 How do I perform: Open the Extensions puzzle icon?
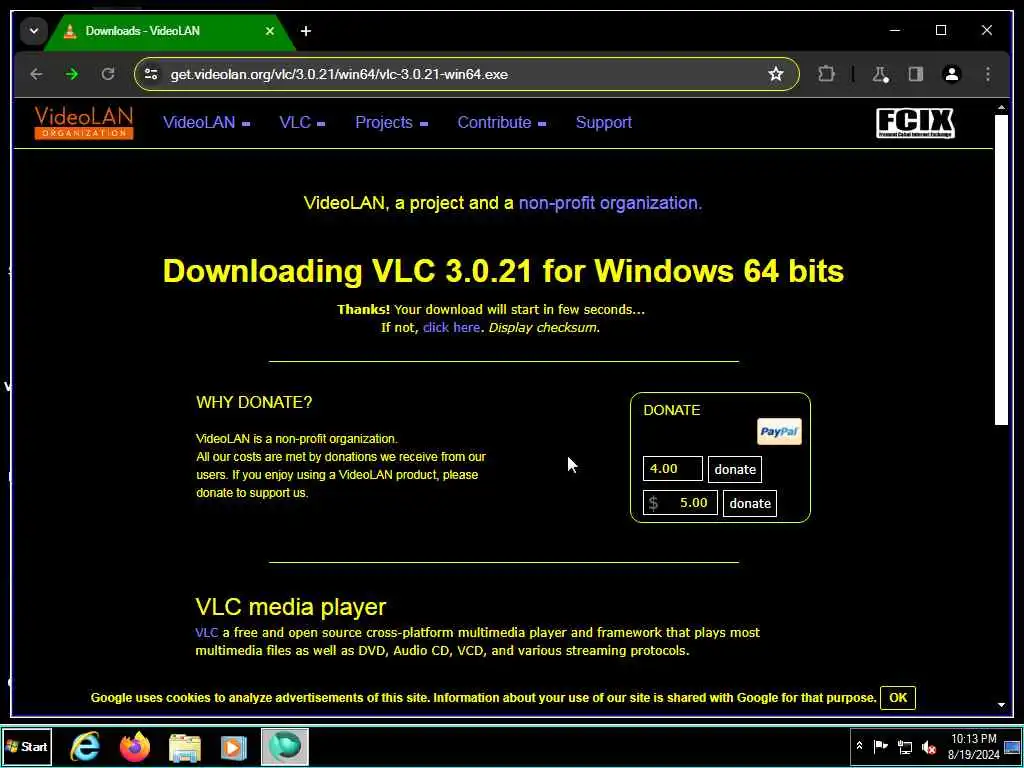click(x=826, y=74)
